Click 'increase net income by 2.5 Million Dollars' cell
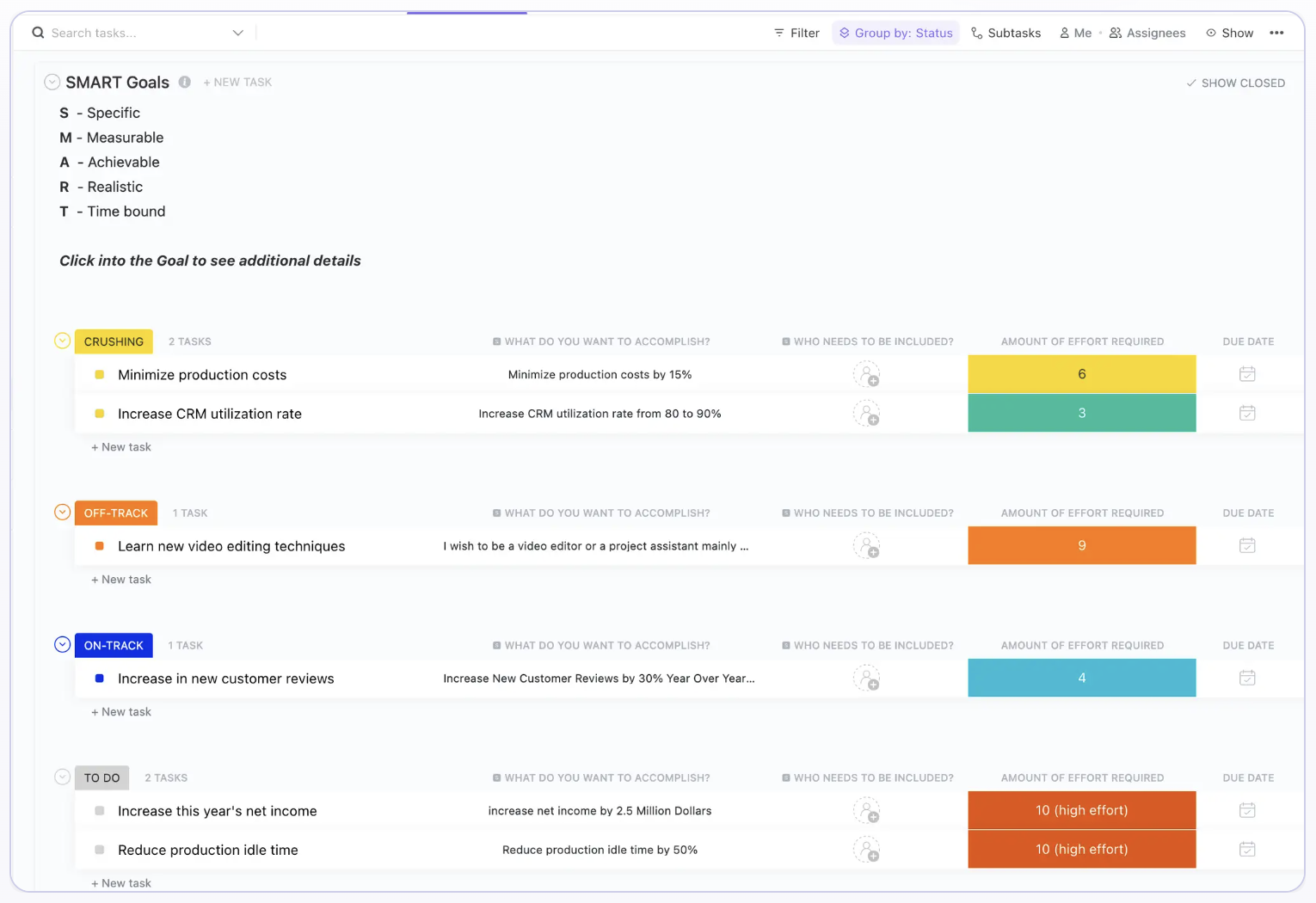Image resolution: width=1316 pixels, height=903 pixels. [x=600, y=811]
